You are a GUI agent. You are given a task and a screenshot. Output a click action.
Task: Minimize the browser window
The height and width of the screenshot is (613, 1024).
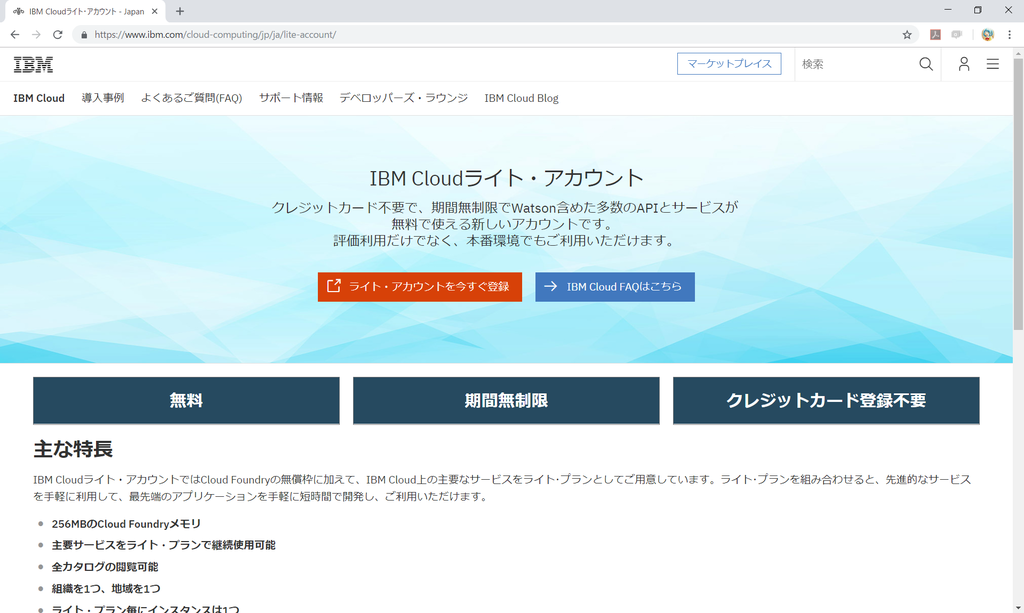click(948, 10)
